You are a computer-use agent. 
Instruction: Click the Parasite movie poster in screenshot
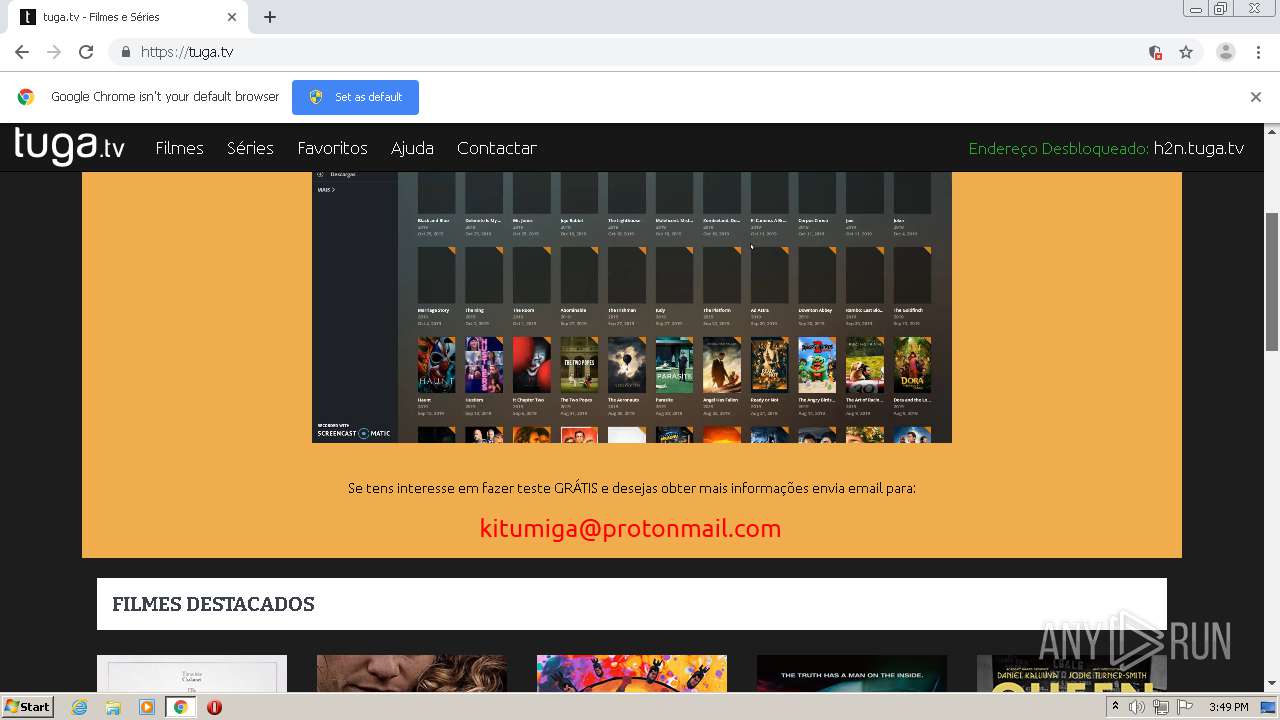click(x=674, y=365)
